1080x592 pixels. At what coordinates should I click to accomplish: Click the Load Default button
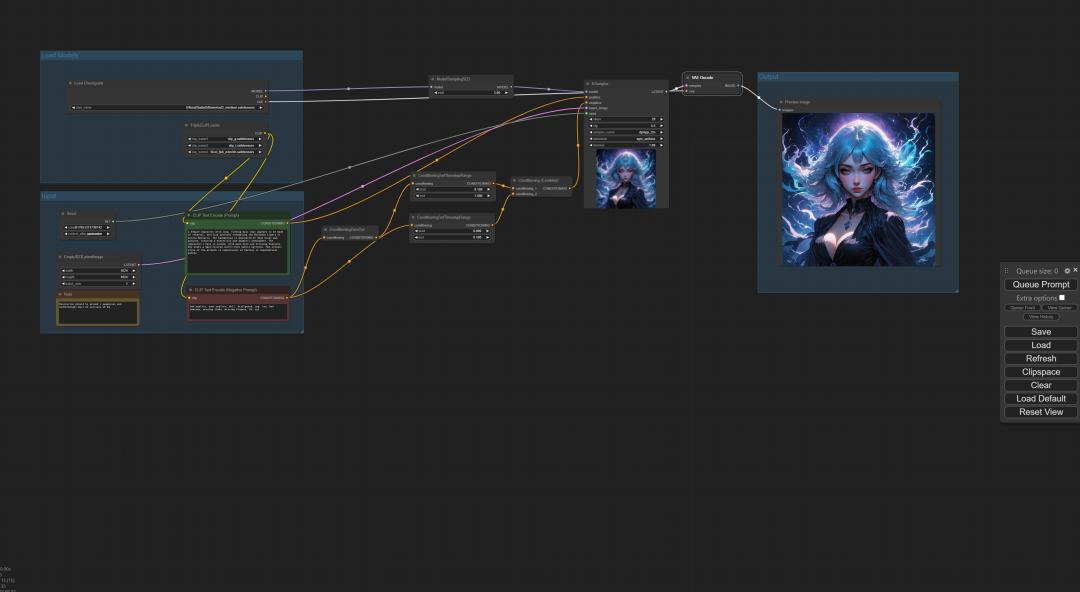(x=1040, y=398)
